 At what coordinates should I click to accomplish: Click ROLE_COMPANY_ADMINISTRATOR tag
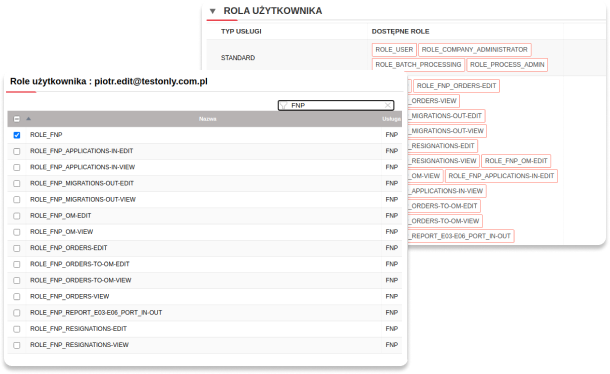point(475,50)
